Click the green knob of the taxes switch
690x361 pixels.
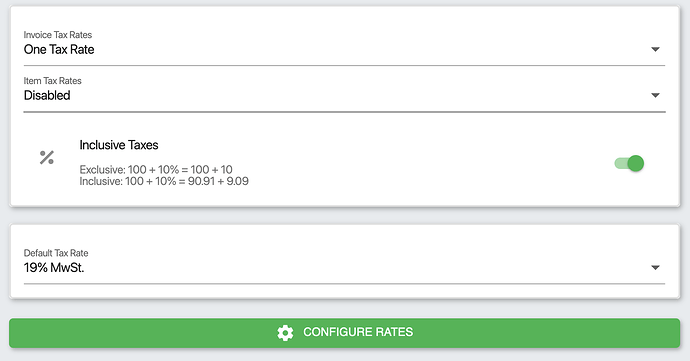point(635,163)
